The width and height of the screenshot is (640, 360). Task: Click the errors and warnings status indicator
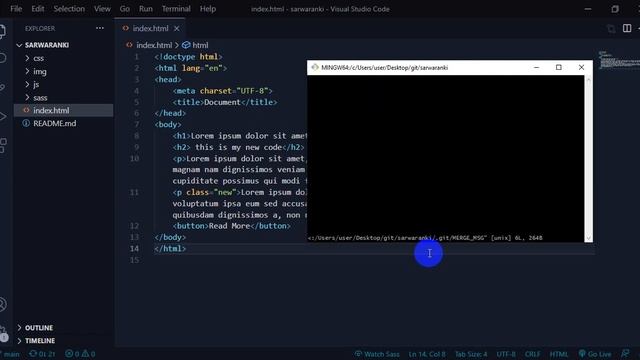coord(80,354)
